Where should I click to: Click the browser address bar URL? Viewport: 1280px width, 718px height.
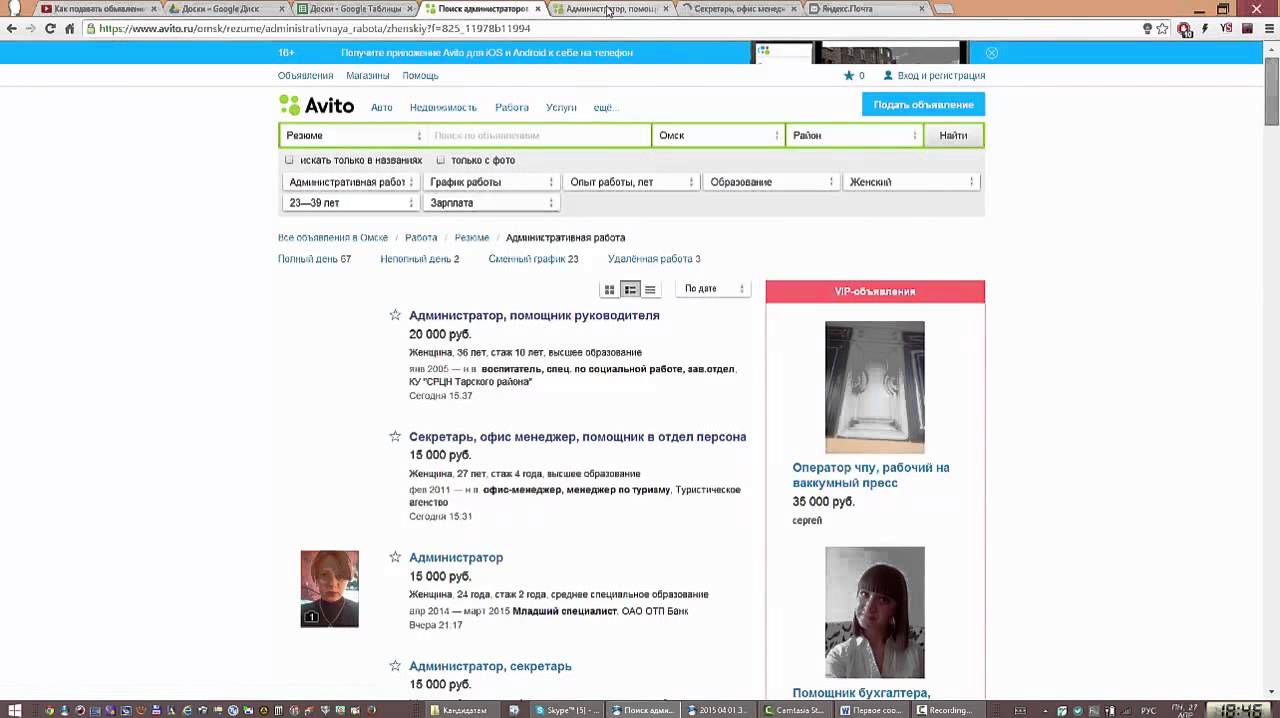click(x=315, y=29)
